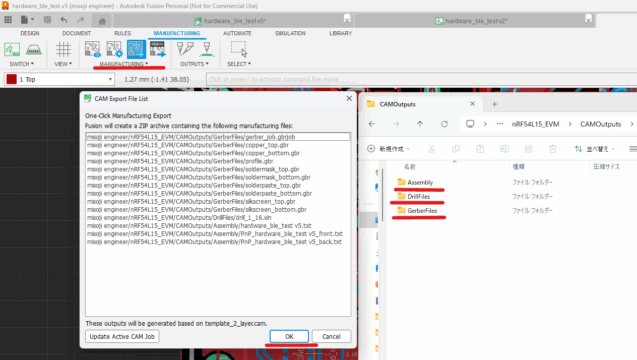Go up one folder in File Explorer
637x360 pixels.
click(420, 124)
